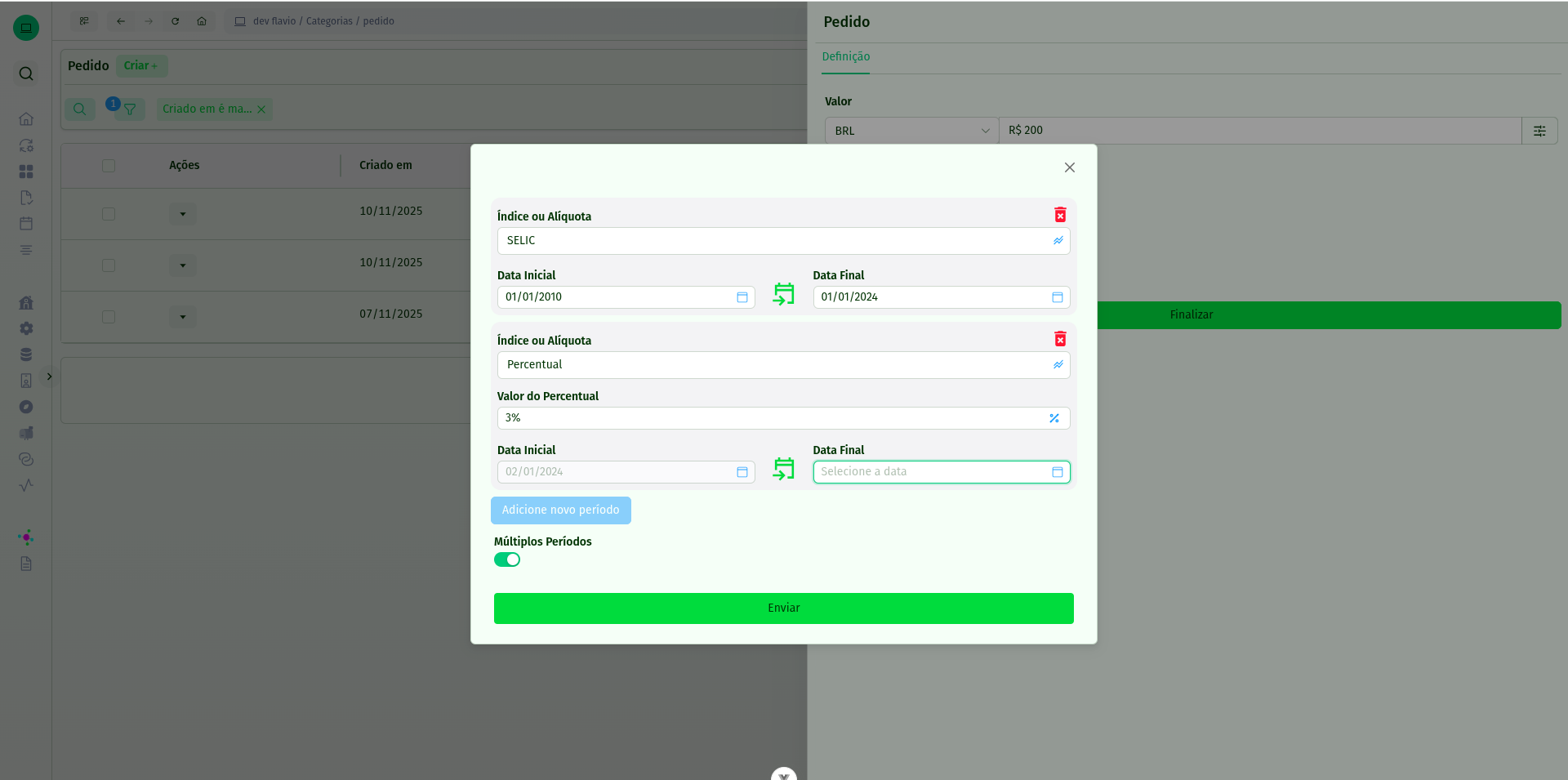Click Adicione novo período button
This screenshot has width=1568, height=780.
(560, 510)
